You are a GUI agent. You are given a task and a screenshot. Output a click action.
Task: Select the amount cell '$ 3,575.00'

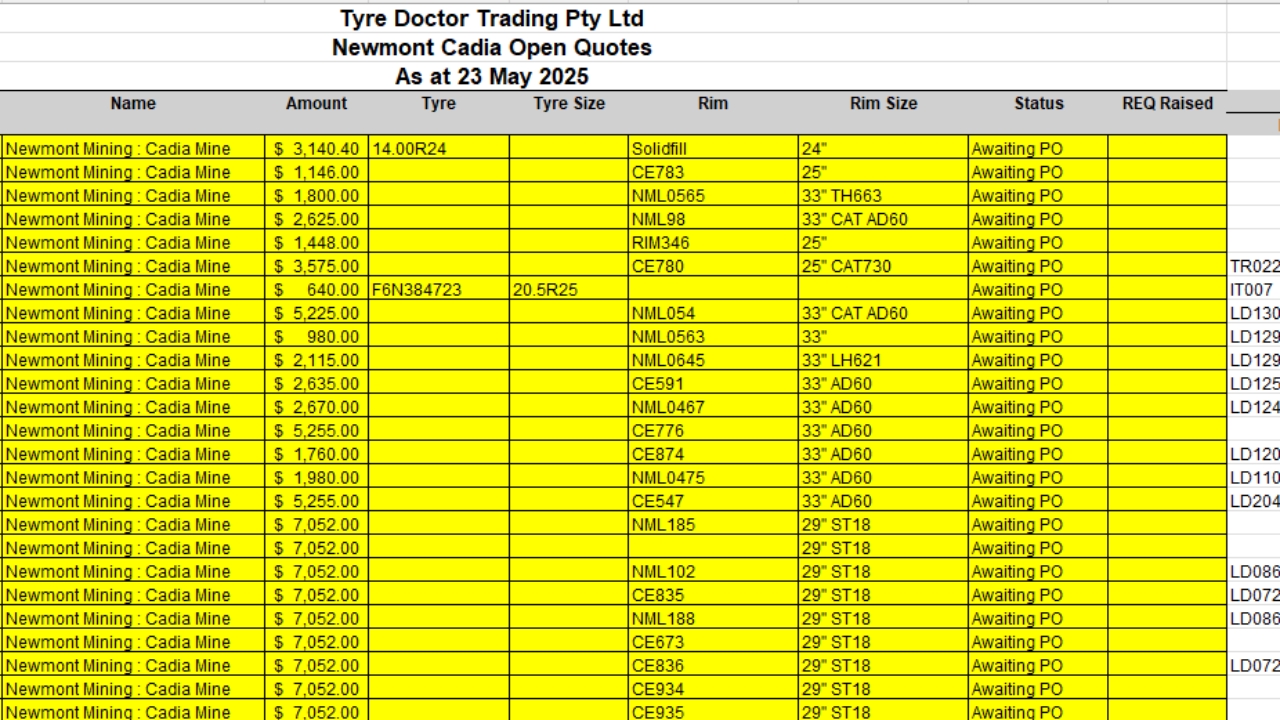tap(317, 266)
